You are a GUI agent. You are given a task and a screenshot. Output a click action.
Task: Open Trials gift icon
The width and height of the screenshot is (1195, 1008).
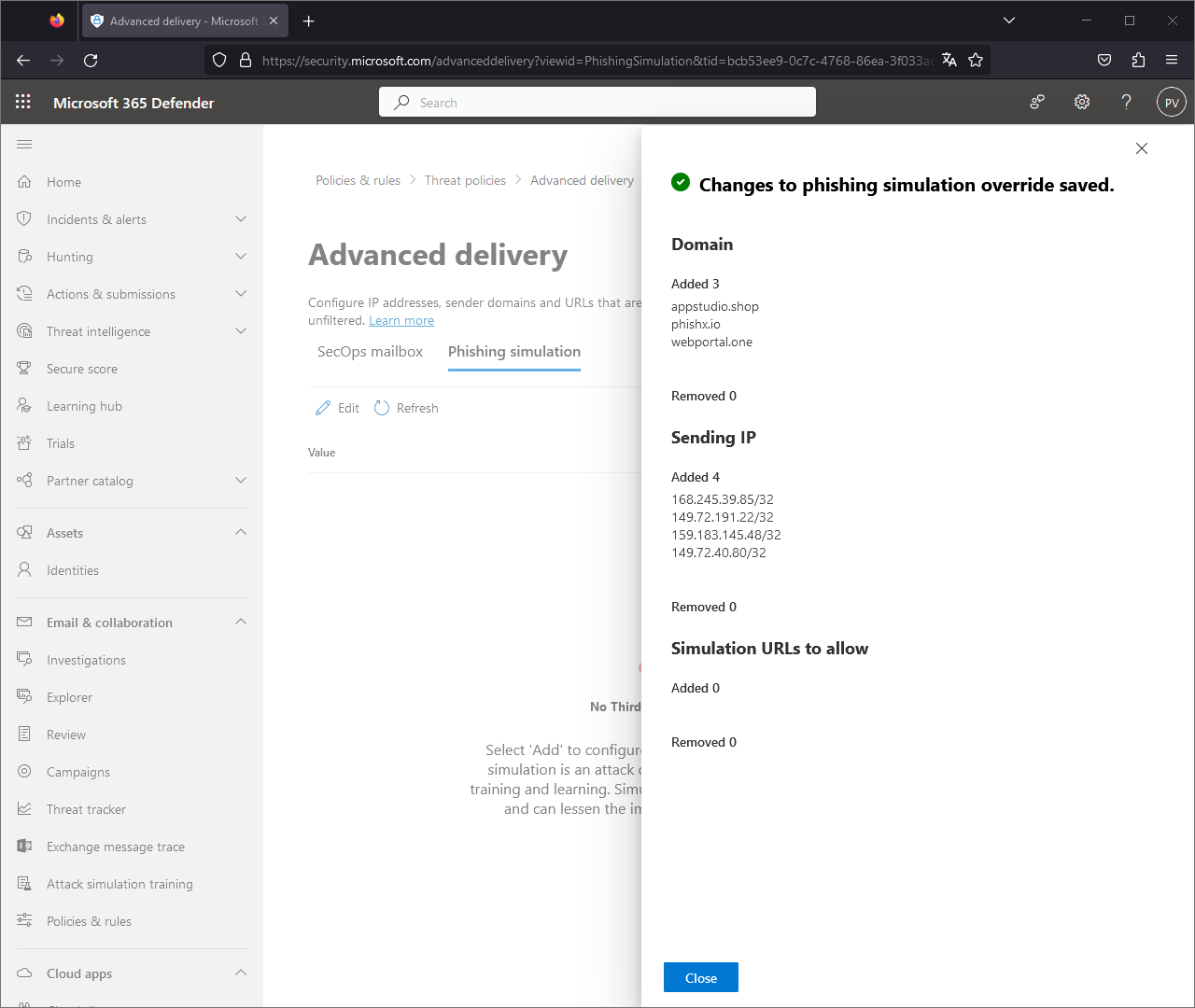(24, 442)
